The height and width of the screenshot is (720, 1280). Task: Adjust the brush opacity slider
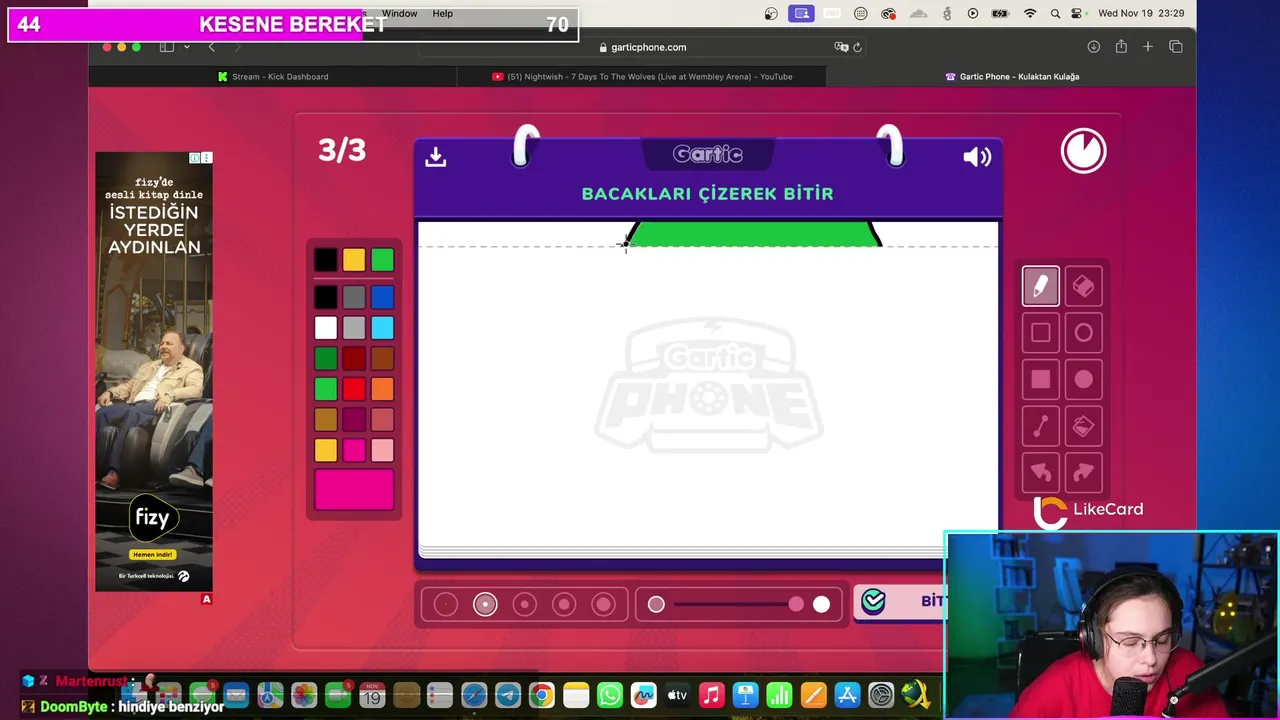[738, 604]
